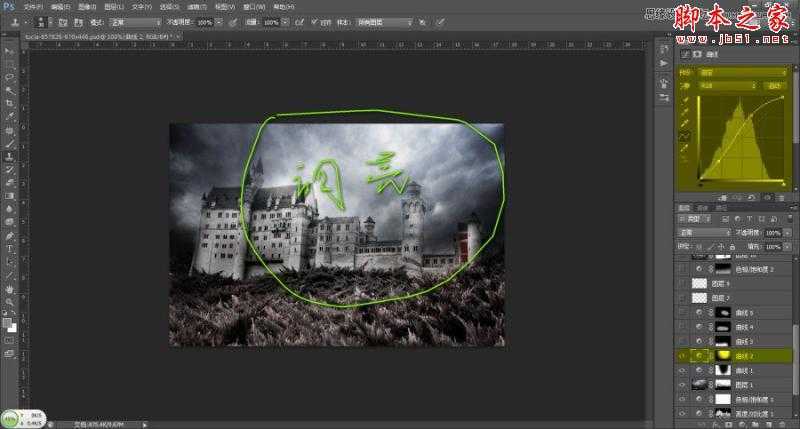
Task: Select the Horizontal Type tool
Action: 9,249
